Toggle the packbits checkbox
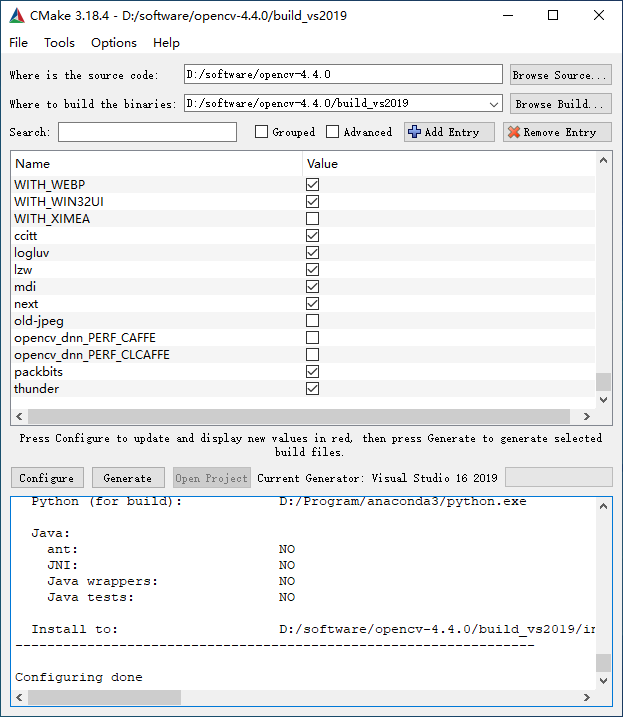The height and width of the screenshot is (717, 623). point(312,372)
